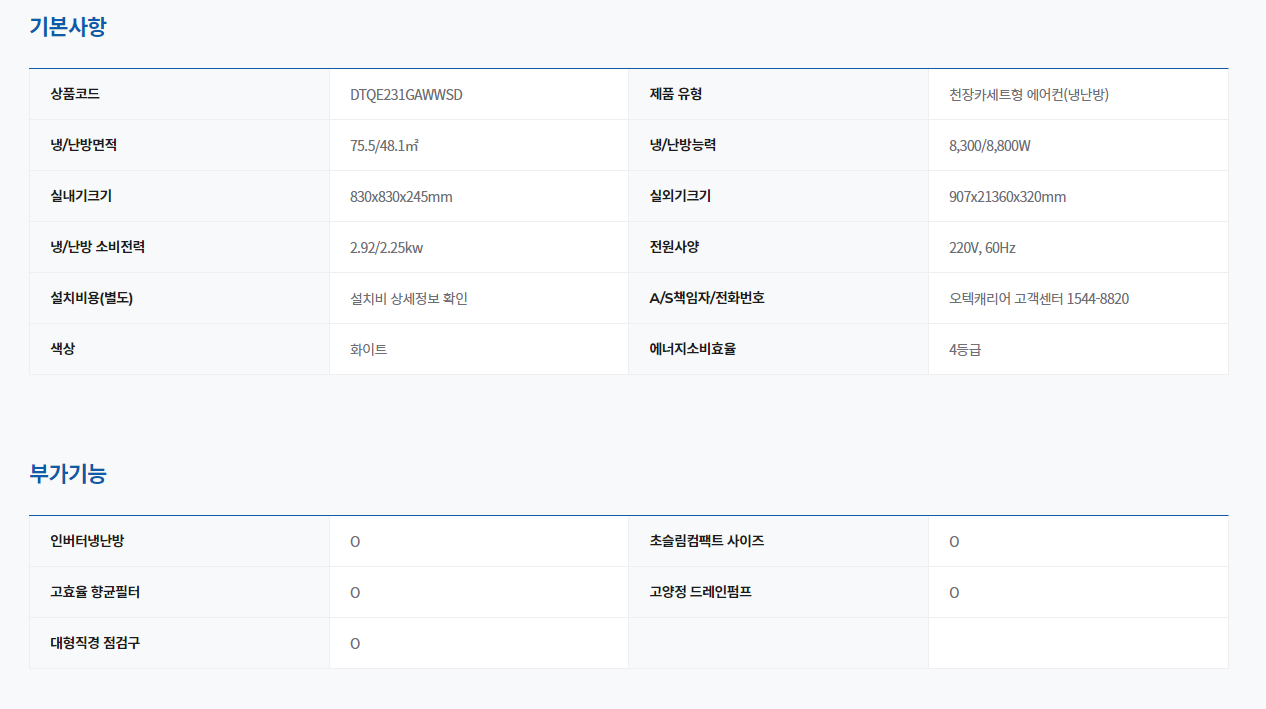The image size is (1266, 709).
Task: Click the 부가기능 section heading
Action: coord(68,474)
